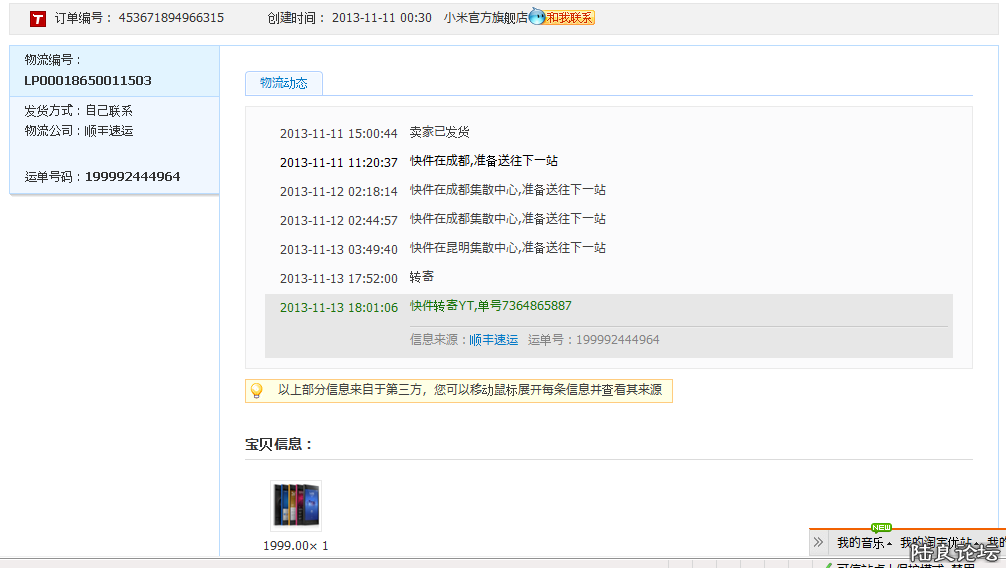
Task: Open the phone product thumbnail
Action: coord(296,505)
